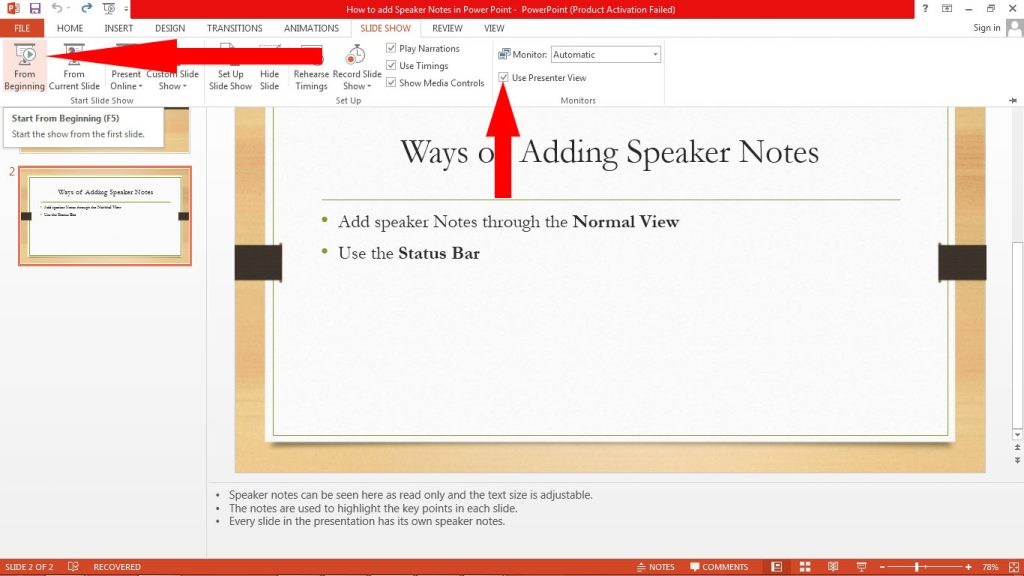
Task: Disable Use Timings
Action: 390,65
